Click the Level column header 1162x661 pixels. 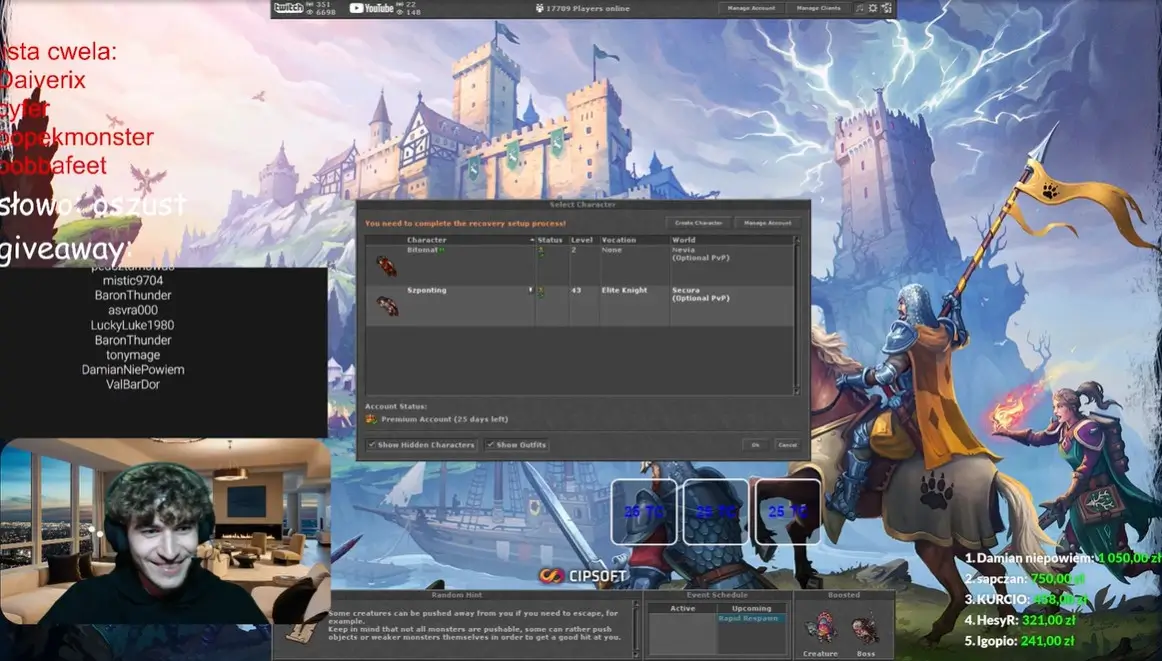582,240
